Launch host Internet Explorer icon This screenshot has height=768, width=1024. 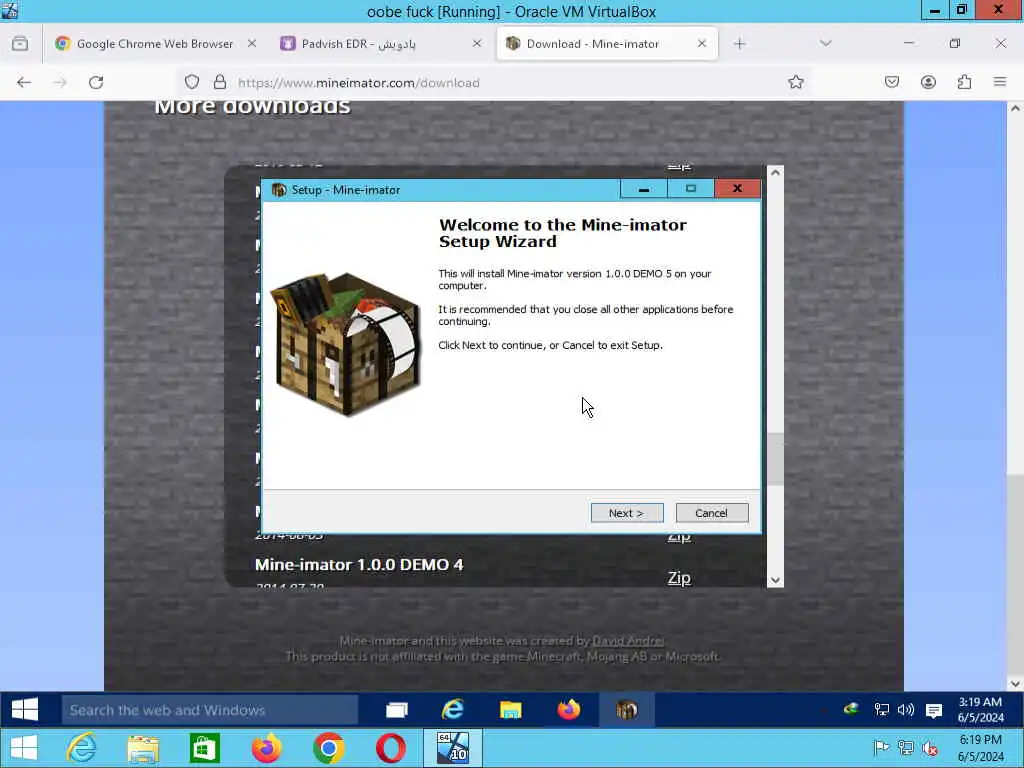[x=82, y=748]
